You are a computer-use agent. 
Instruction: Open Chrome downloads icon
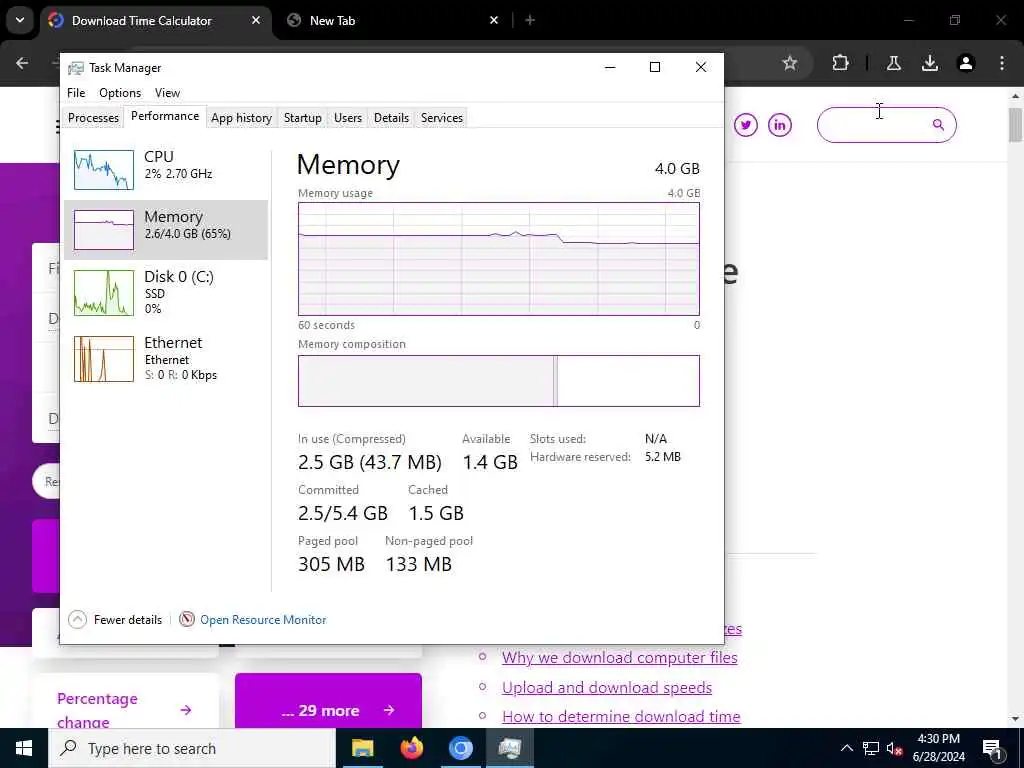click(x=930, y=63)
